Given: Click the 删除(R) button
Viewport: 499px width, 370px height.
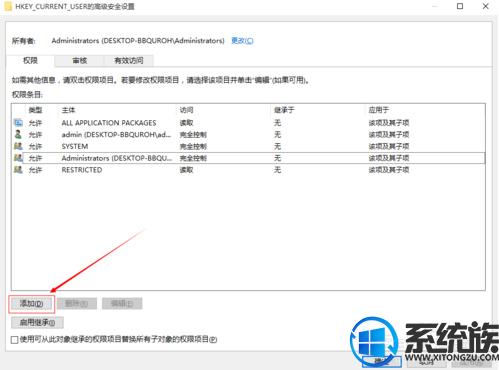Looking at the screenshot, I should [x=77, y=304].
